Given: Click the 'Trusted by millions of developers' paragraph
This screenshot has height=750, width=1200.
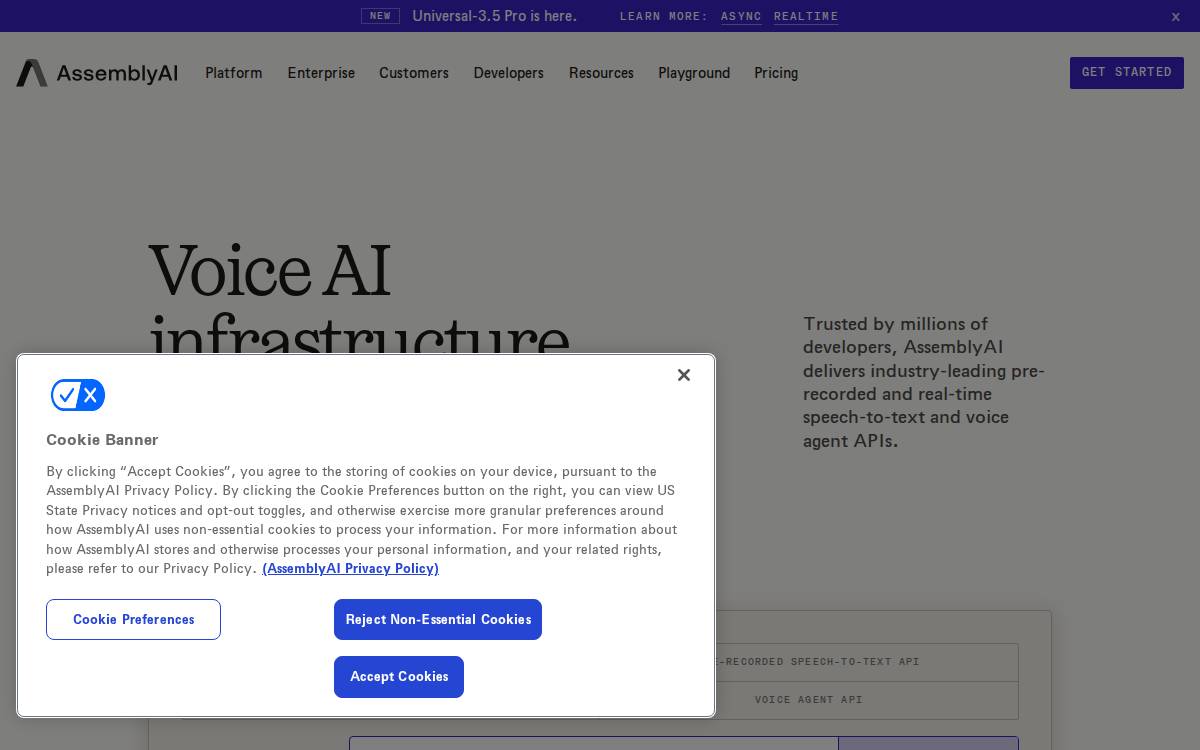Looking at the screenshot, I should (924, 382).
